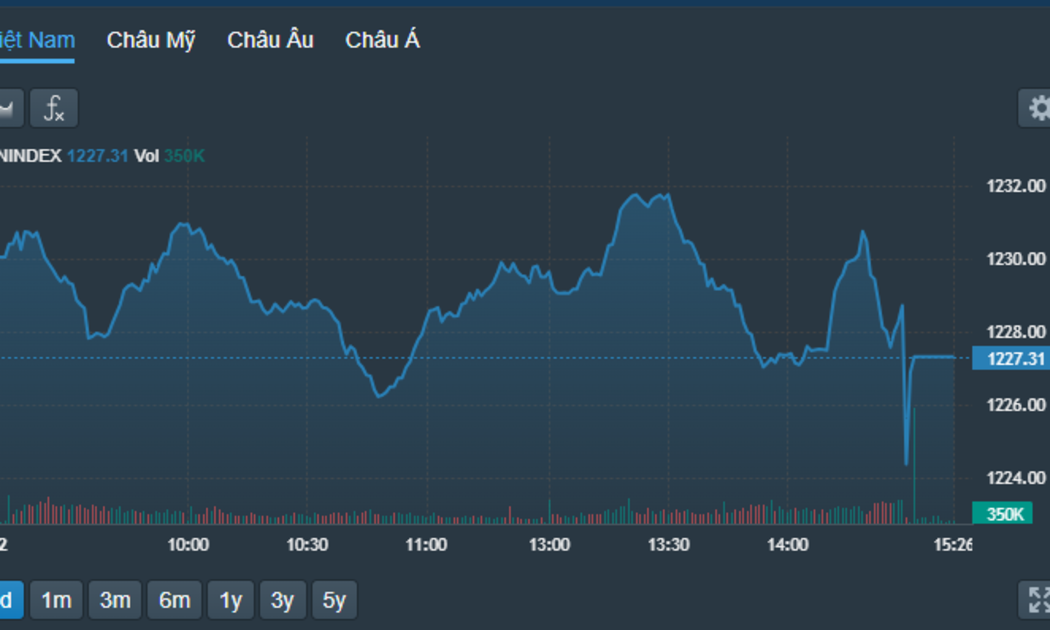
Task: Click the 1232.00 price axis label
Action: 1015,185
